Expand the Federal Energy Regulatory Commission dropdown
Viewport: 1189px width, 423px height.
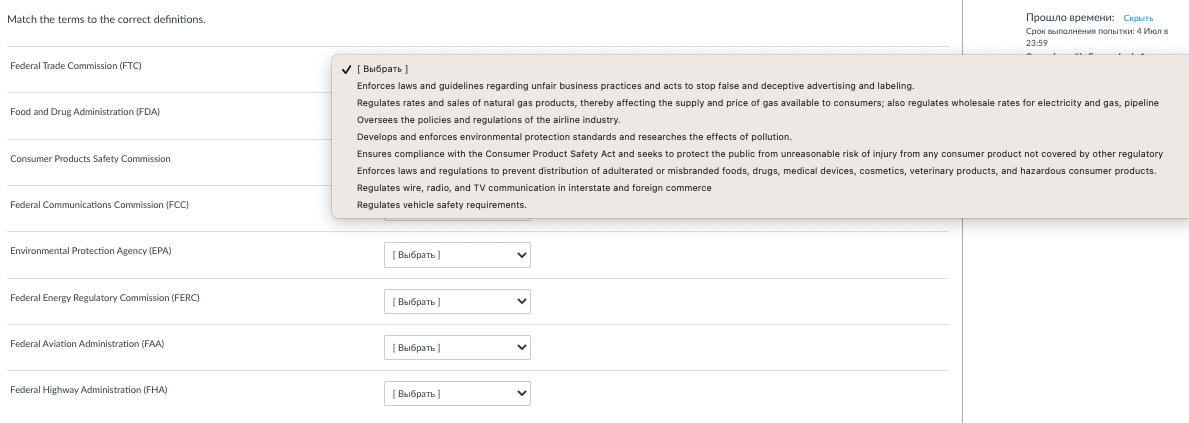click(x=457, y=301)
